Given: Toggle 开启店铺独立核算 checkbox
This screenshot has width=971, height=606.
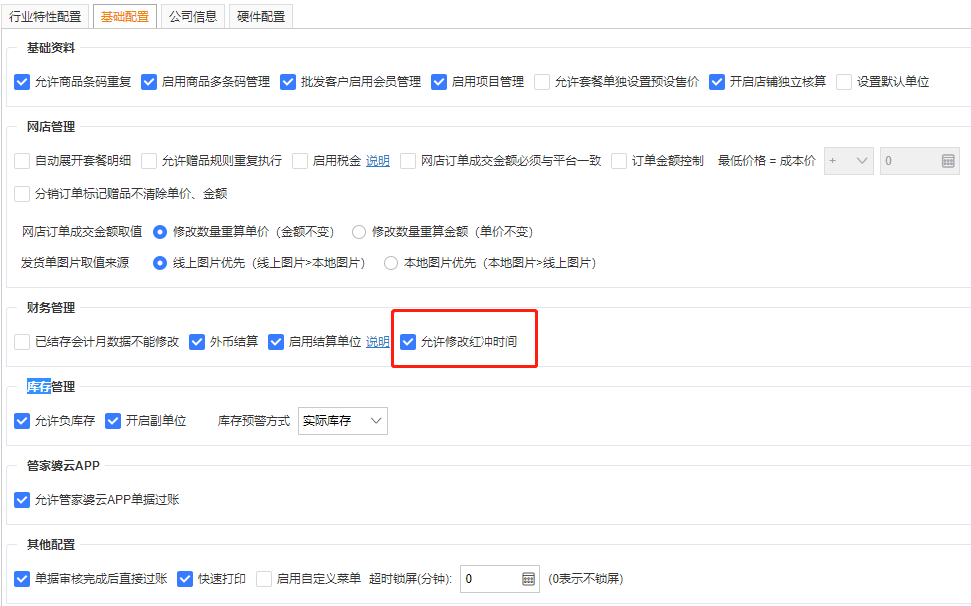Looking at the screenshot, I should [x=717, y=82].
